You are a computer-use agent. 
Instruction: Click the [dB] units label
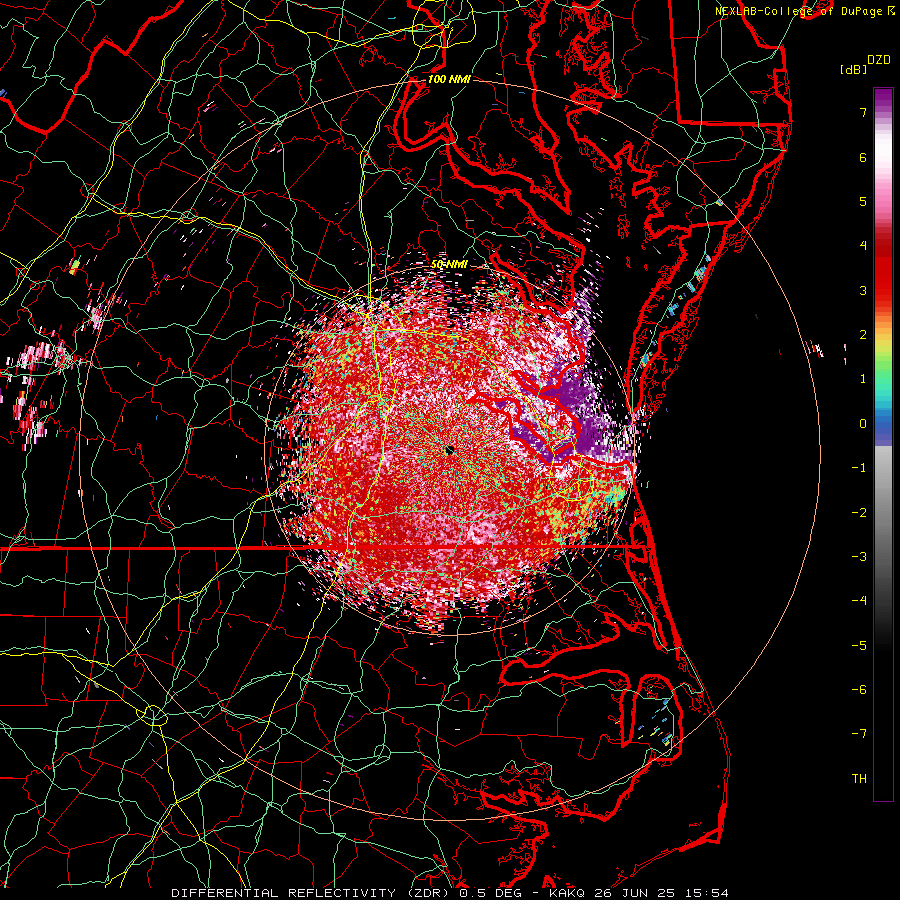pos(853,69)
